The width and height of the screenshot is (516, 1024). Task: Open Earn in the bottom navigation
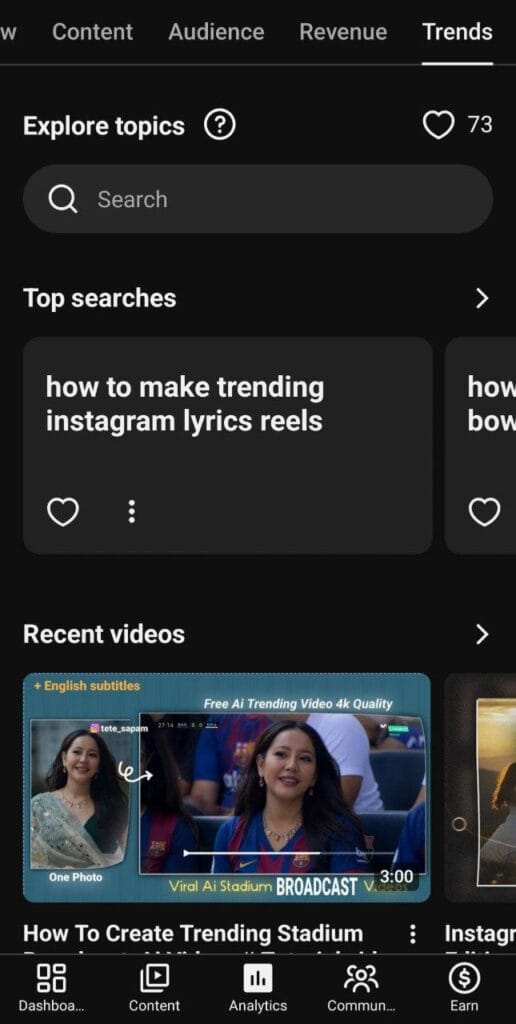tap(464, 988)
